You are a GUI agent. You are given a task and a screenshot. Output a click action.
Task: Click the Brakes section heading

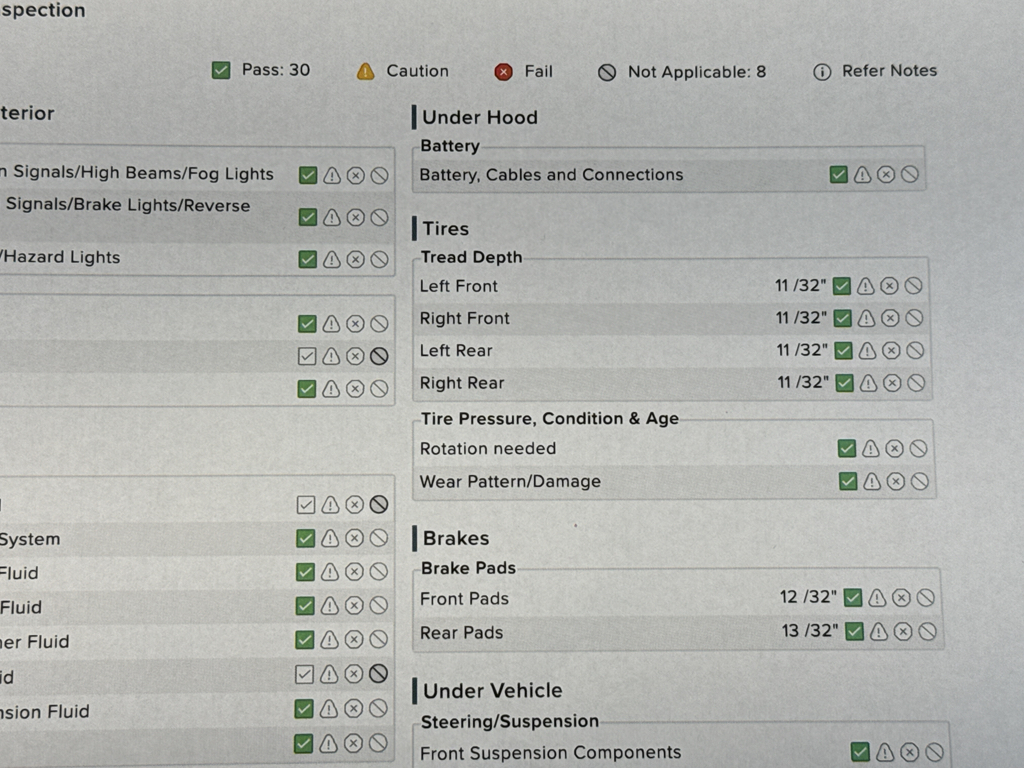coord(455,538)
